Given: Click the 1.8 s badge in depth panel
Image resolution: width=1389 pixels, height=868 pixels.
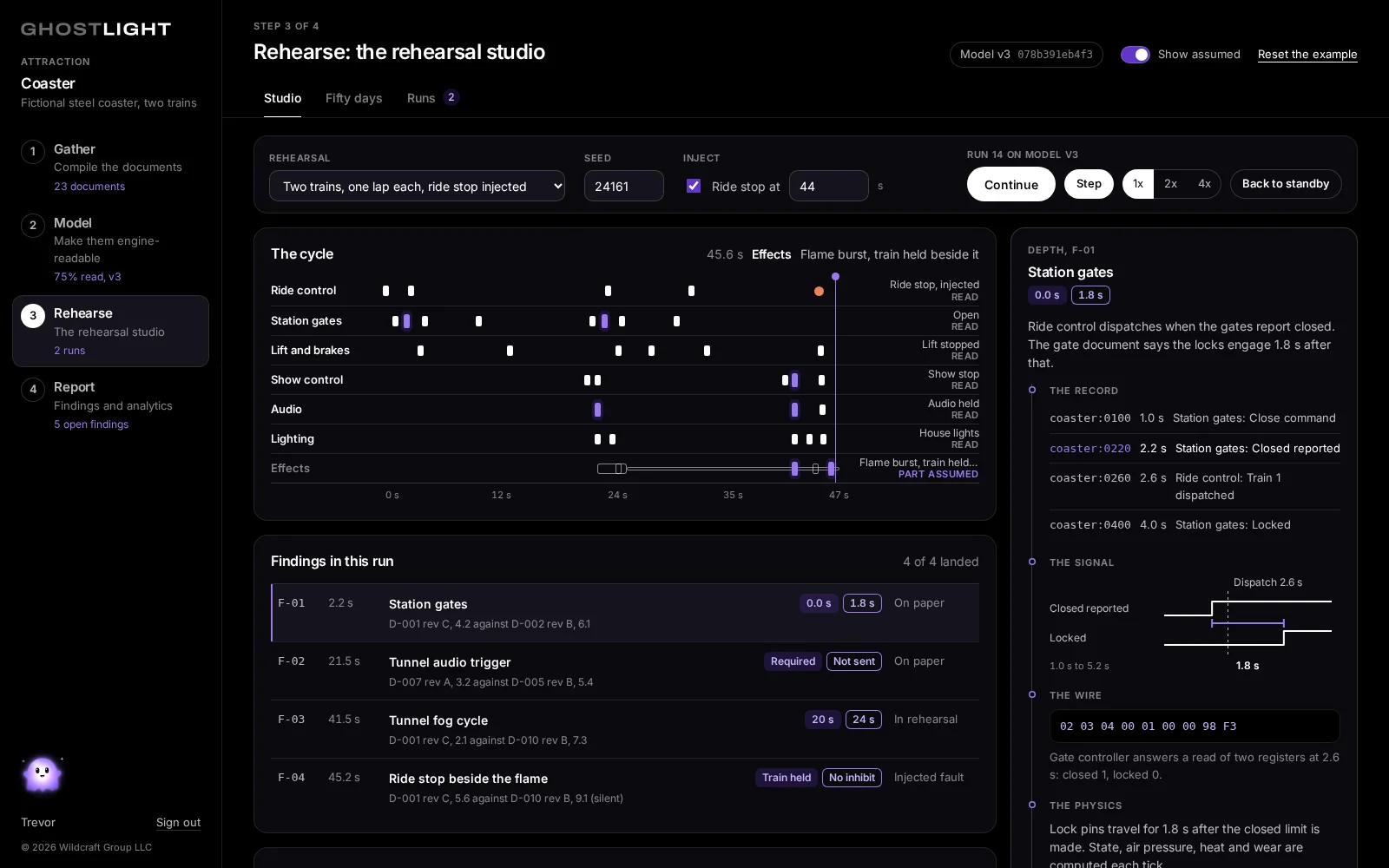Looking at the screenshot, I should (x=1091, y=295).
